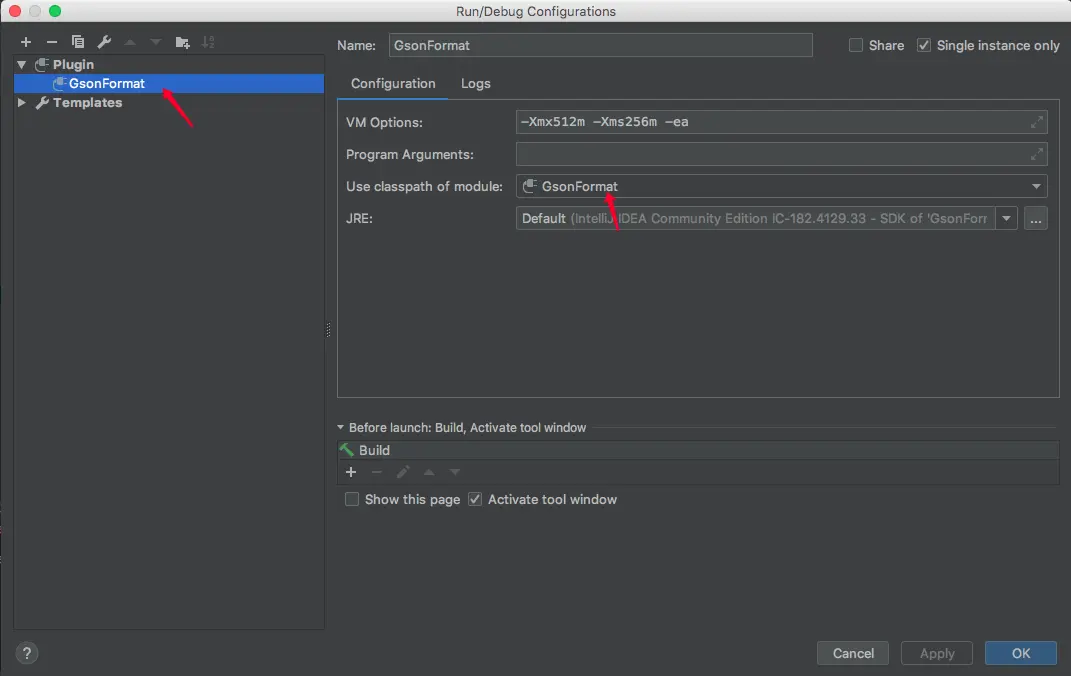Click the Apply button
Screen dimensions: 1071x676
(x=937, y=653)
